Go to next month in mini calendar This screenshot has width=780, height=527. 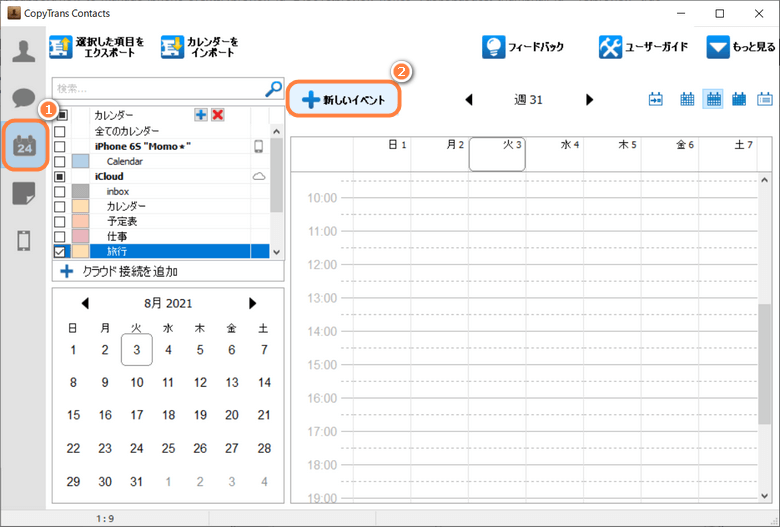[x=252, y=304]
